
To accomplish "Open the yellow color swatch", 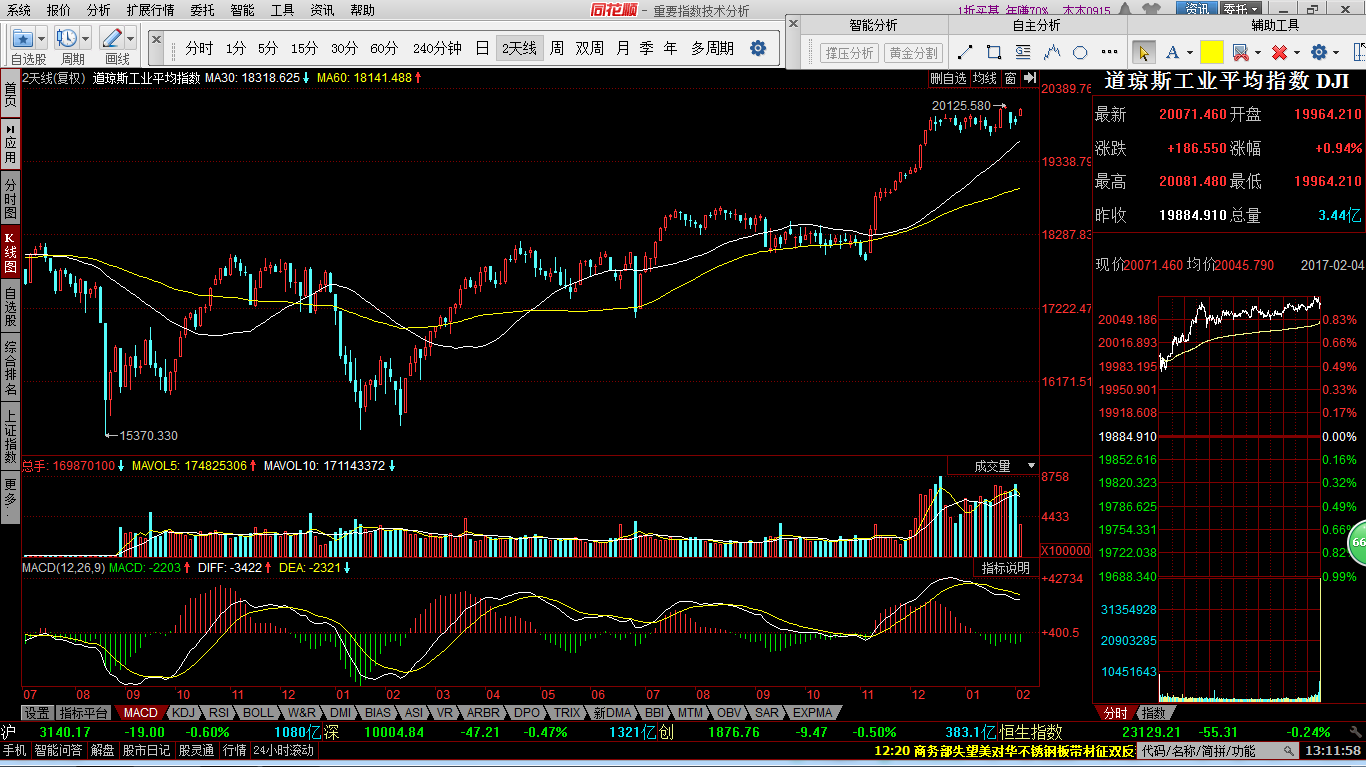I will point(1211,52).
